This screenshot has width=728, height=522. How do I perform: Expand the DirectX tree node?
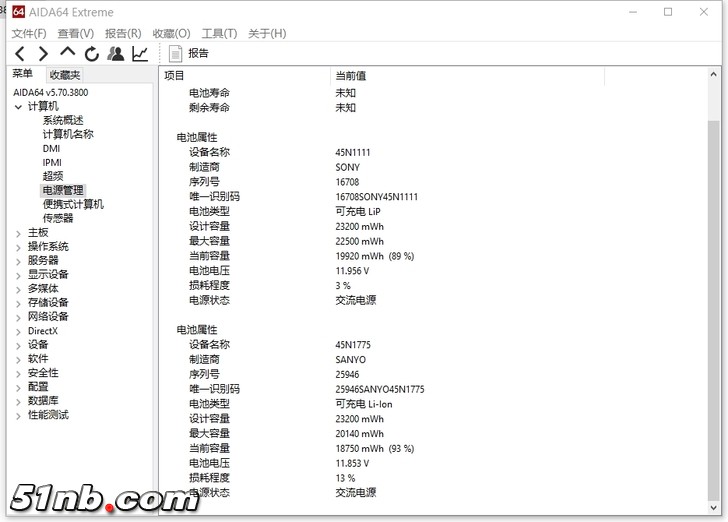tap(18, 332)
